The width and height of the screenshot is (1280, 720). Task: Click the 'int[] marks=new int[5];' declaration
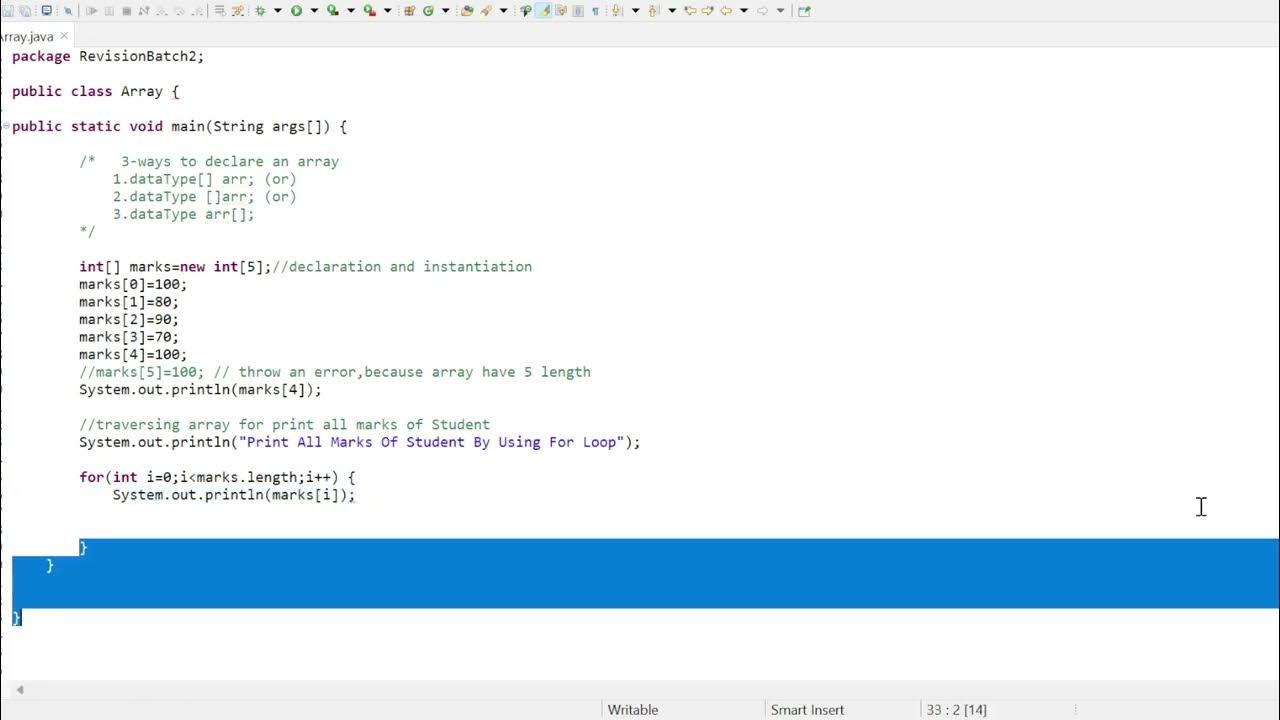point(175,267)
